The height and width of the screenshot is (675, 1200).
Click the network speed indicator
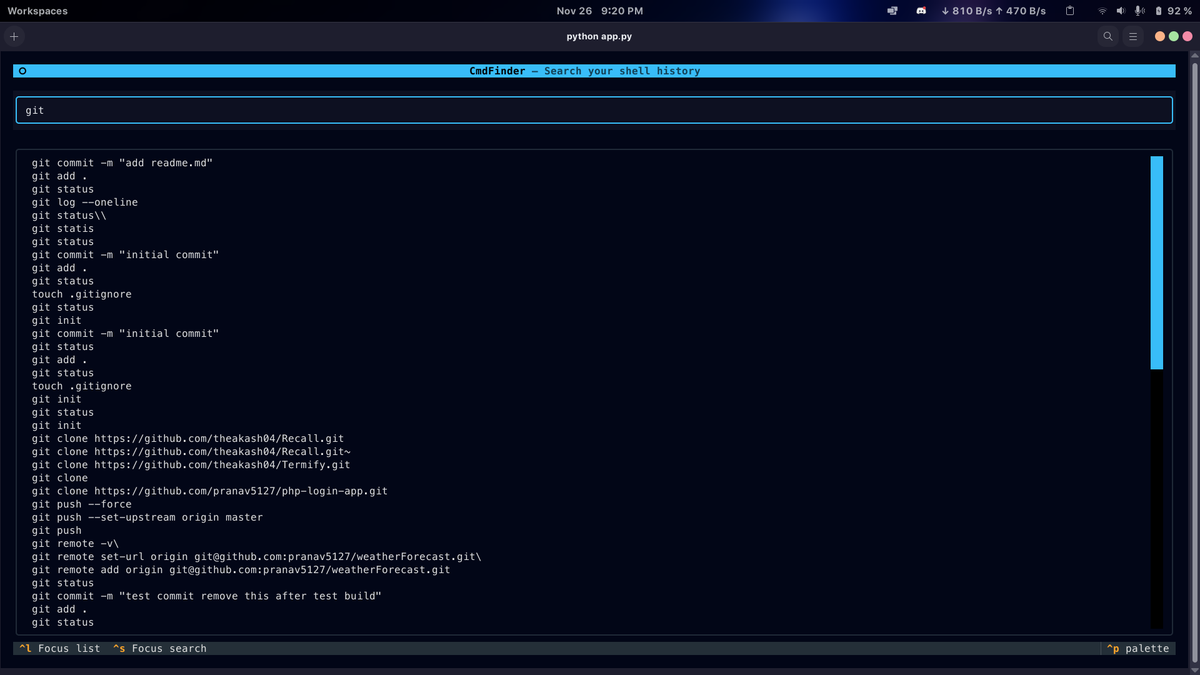(993, 11)
